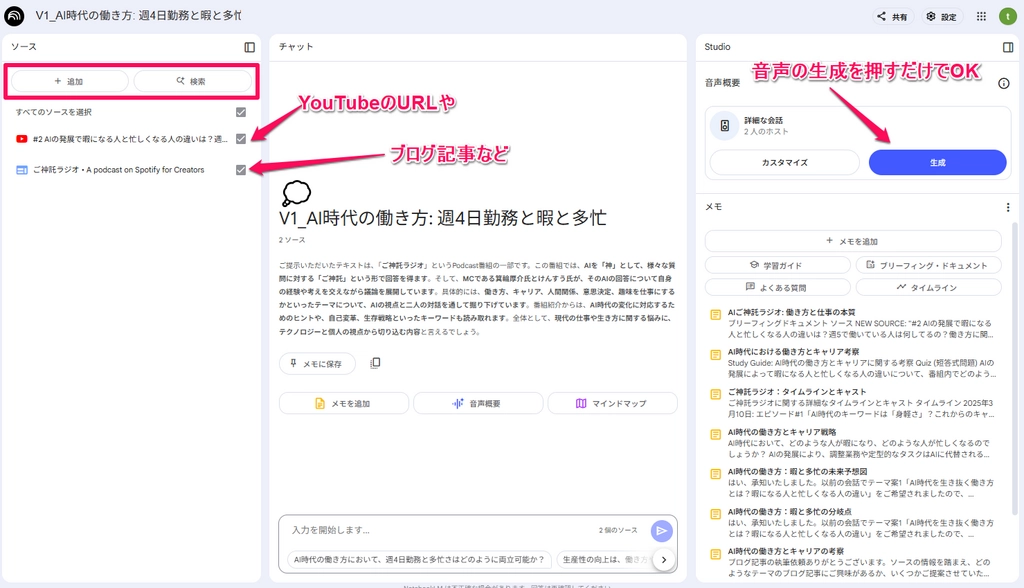Click the 学習ガイド button
The width and height of the screenshot is (1024, 588).
click(777, 265)
